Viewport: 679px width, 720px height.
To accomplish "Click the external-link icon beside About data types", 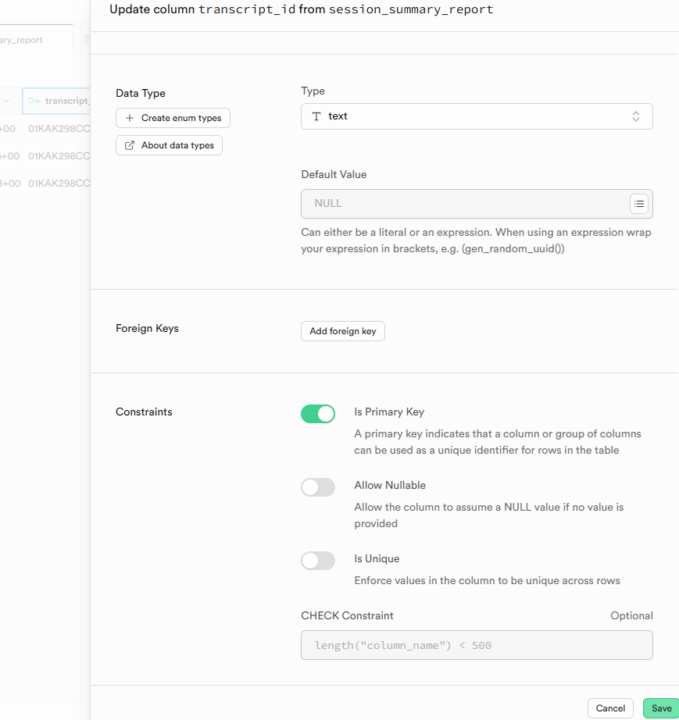I will click(x=130, y=146).
